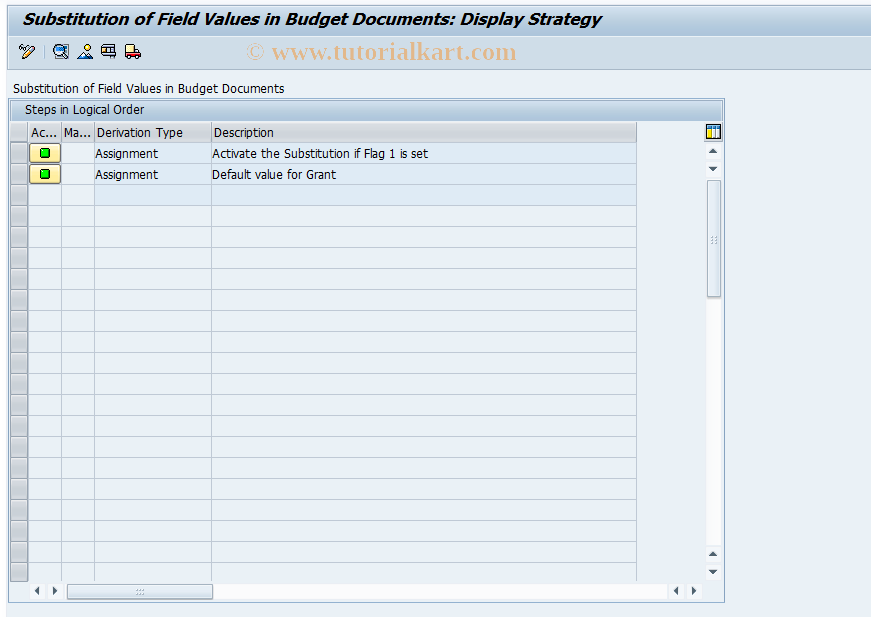This screenshot has height=617, width=871.
Task: Select the Display/Change pencil icon
Action: pos(26,51)
